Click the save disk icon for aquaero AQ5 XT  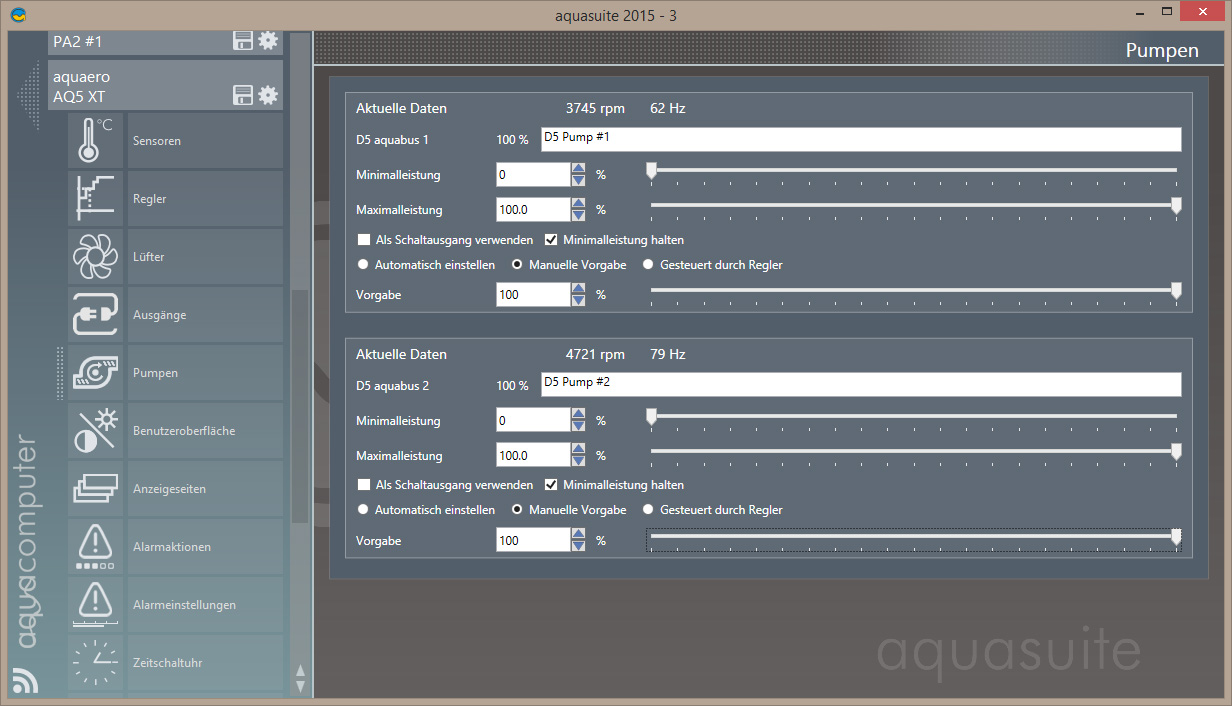tap(242, 95)
